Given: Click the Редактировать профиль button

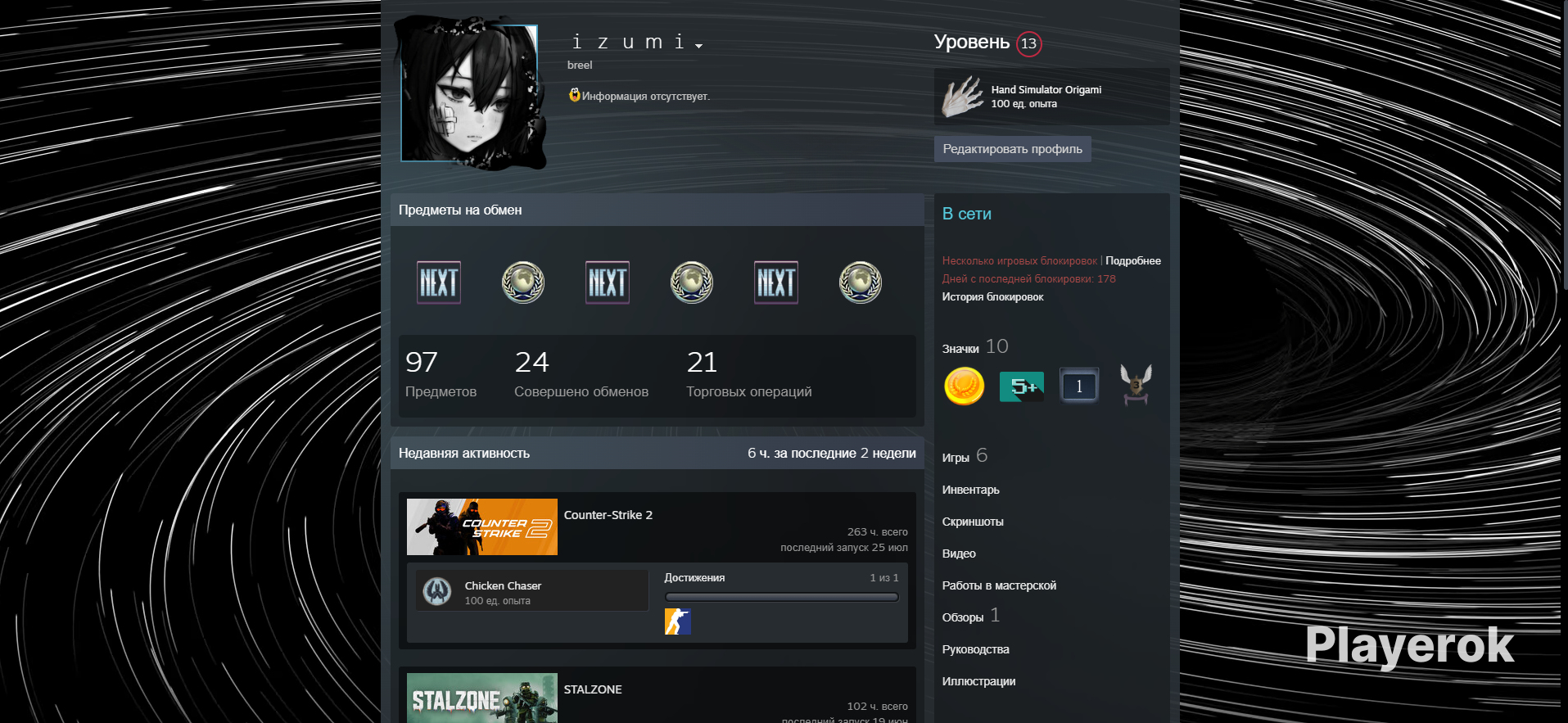Looking at the screenshot, I should coord(1012,149).
